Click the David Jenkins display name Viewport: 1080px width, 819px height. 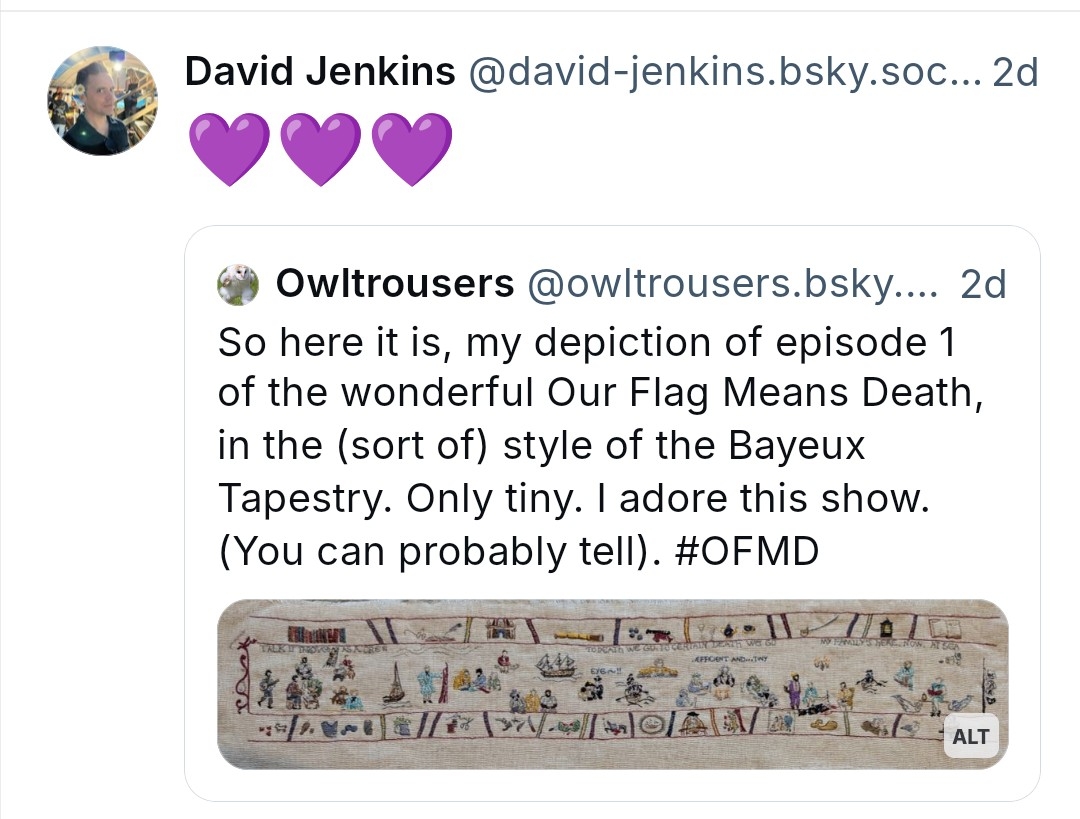point(320,72)
